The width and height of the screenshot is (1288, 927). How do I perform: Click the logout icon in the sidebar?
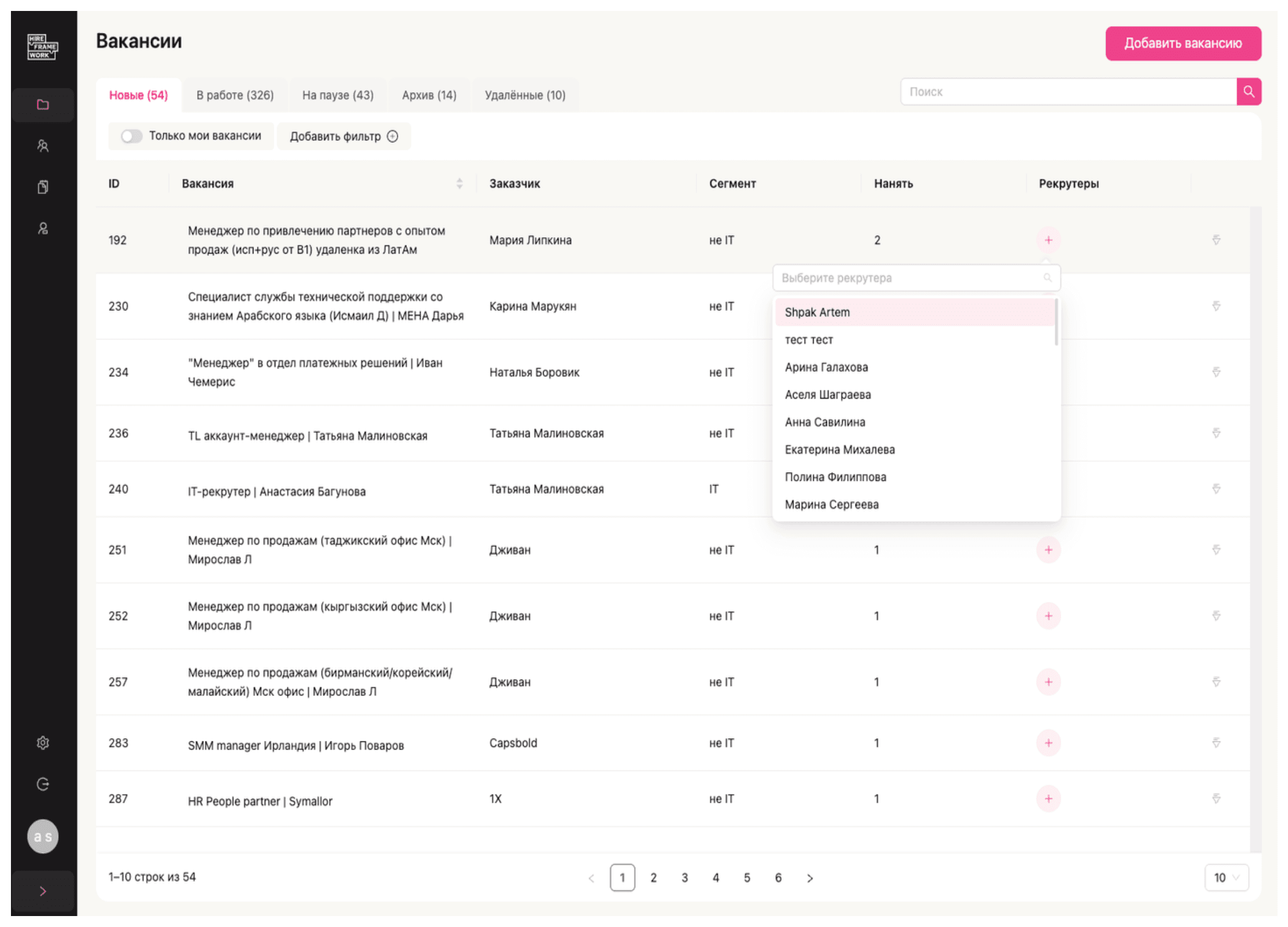pos(43,784)
